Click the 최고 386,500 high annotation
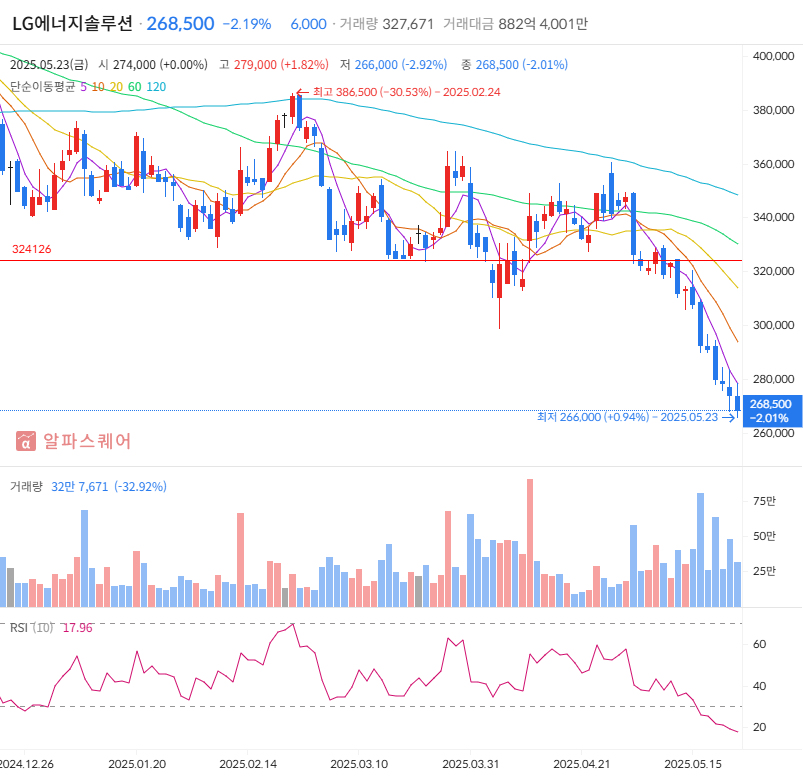This screenshot has height=777, width=803. click(x=398, y=92)
